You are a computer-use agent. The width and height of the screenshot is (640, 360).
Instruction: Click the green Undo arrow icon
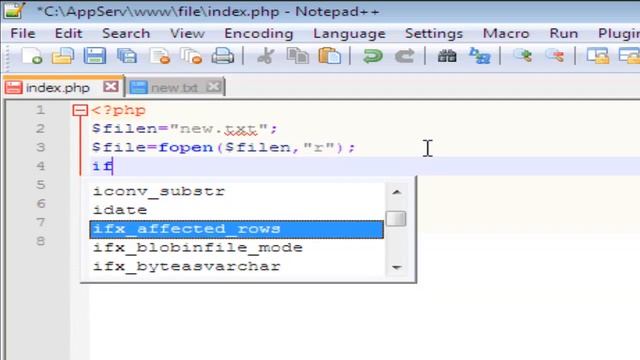pyautogui.click(x=372, y=56)
